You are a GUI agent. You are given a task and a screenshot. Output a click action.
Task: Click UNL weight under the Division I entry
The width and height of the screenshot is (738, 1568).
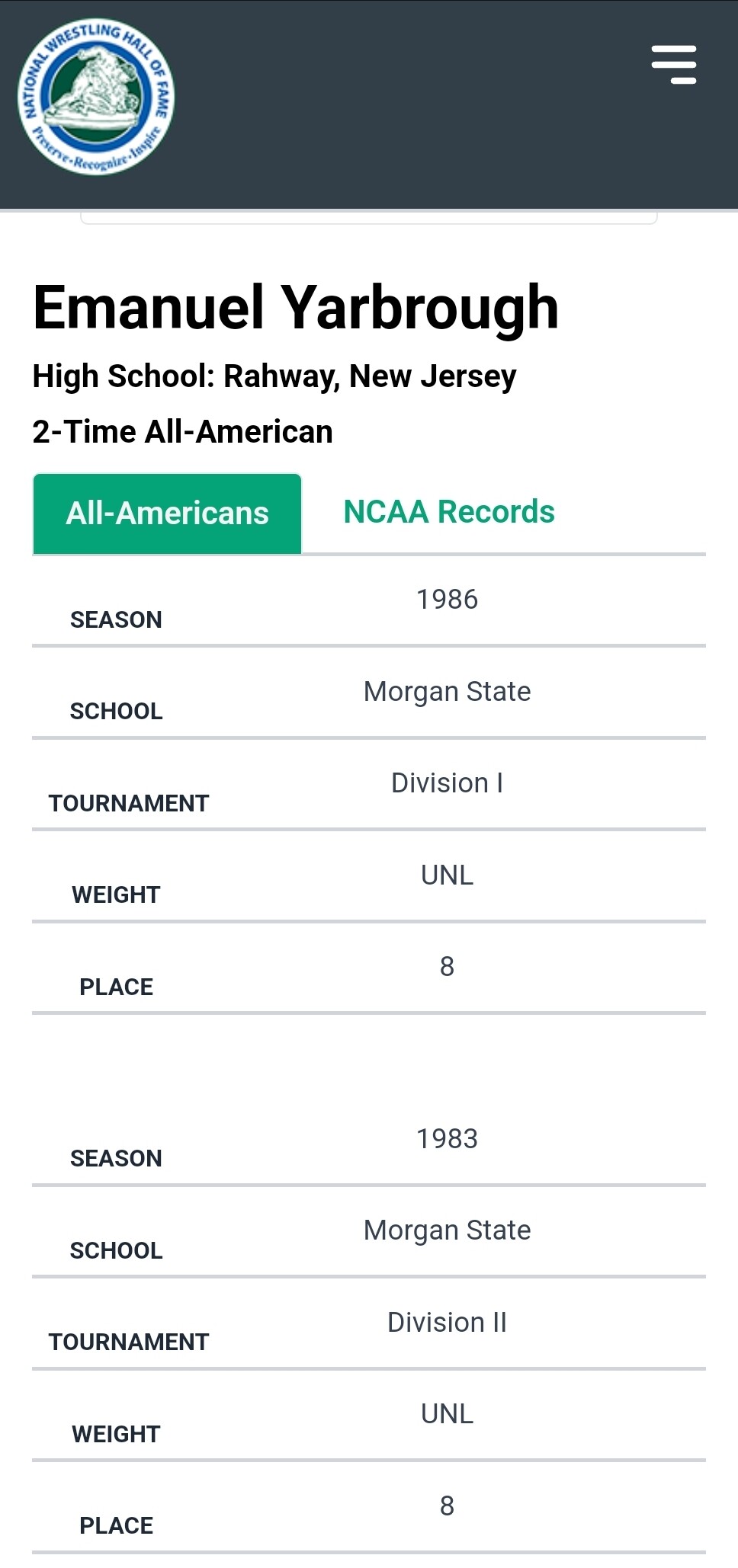click(x=447, y=875)
